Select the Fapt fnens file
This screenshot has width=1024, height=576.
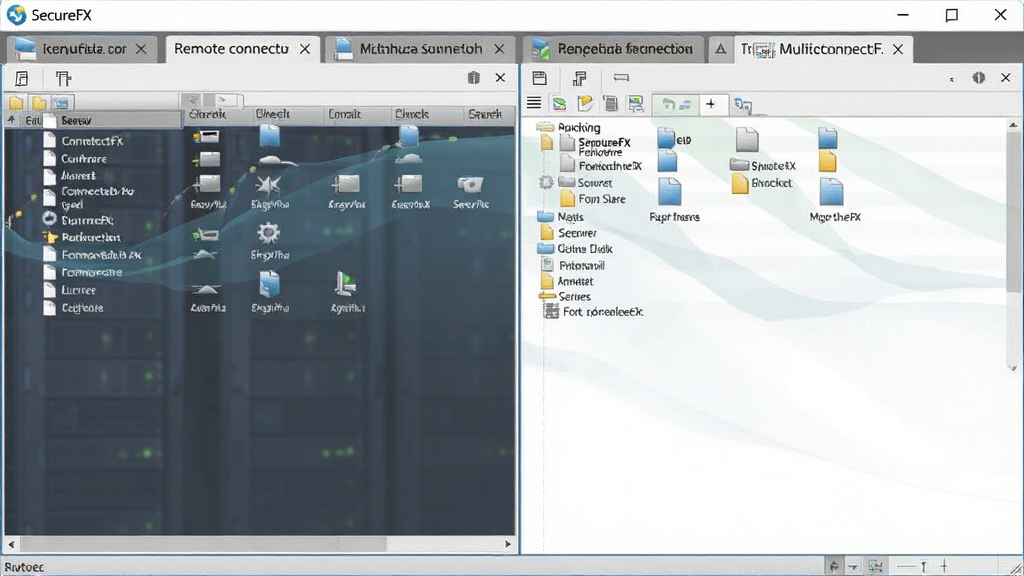tap(673, 200)
